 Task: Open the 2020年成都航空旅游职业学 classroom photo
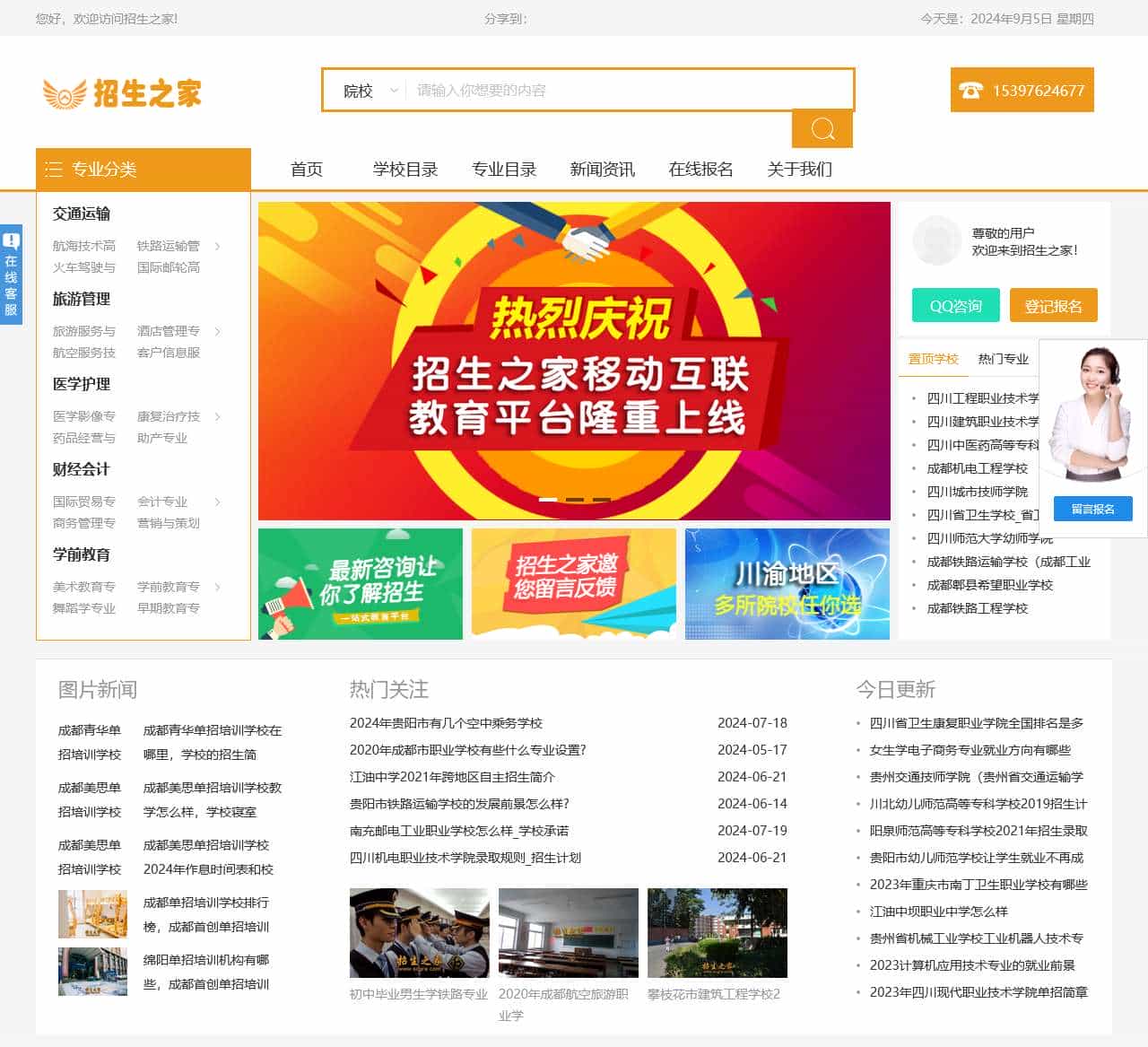(569, 933)
